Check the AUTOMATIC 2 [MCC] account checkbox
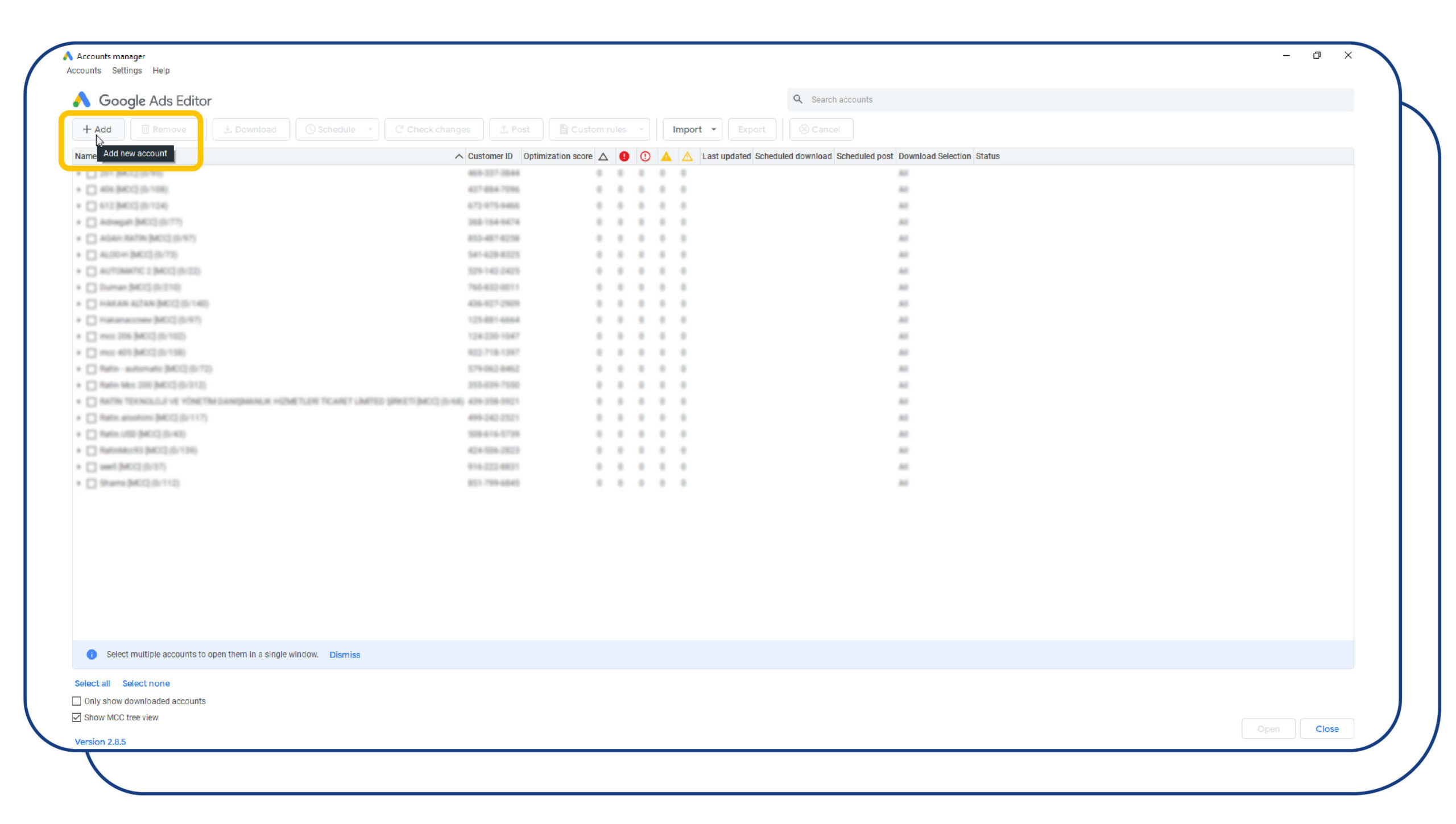This screenshot has width=1456, height=824. (x=91, y=271)
